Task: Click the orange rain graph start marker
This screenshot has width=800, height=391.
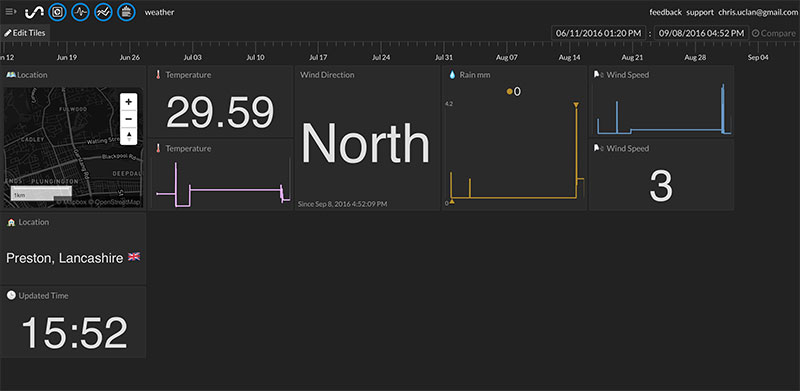Action: click(x=452, y=202)
